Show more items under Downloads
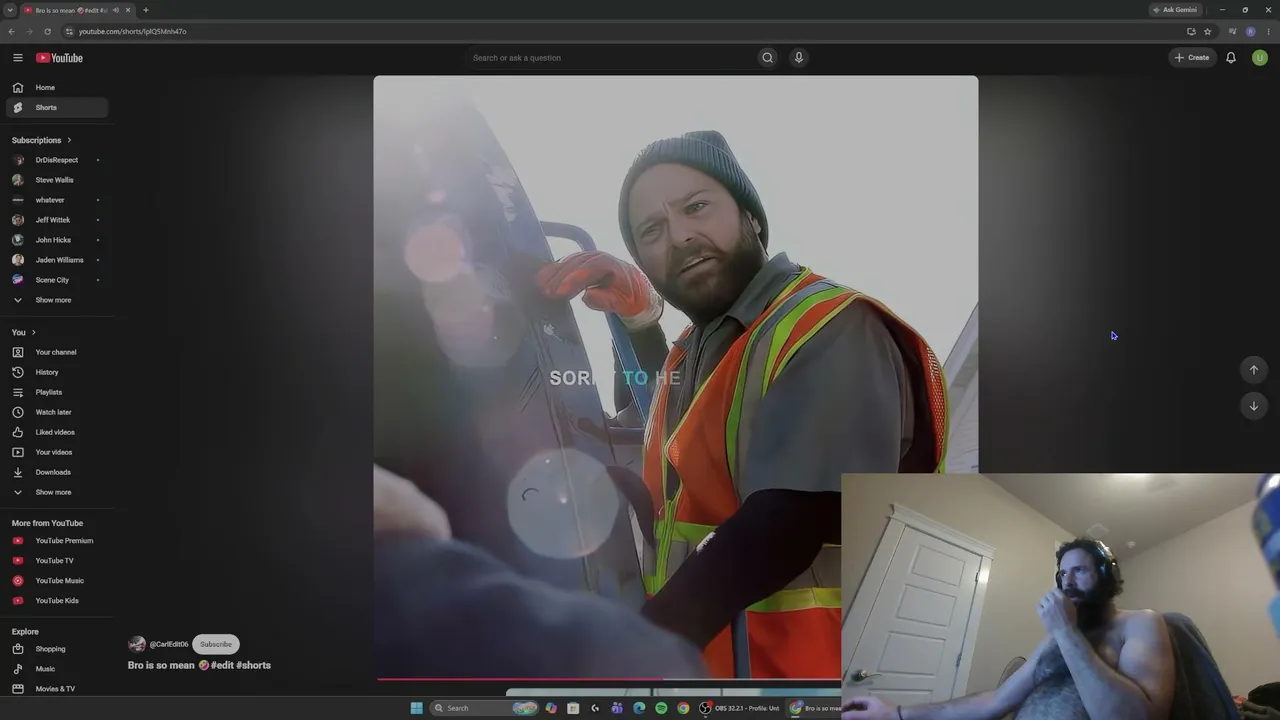Screen dimensions: 1280x720 (x=56, y=492)
